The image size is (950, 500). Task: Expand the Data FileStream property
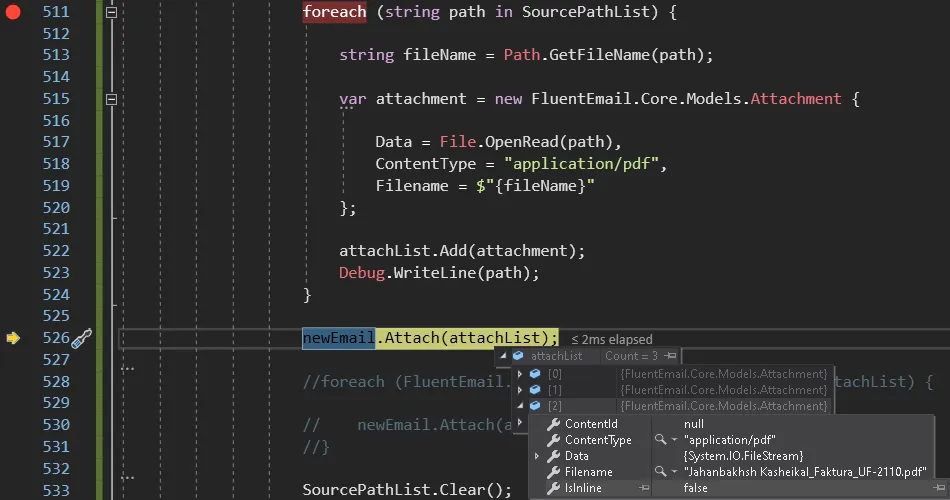tap(537, 456)
